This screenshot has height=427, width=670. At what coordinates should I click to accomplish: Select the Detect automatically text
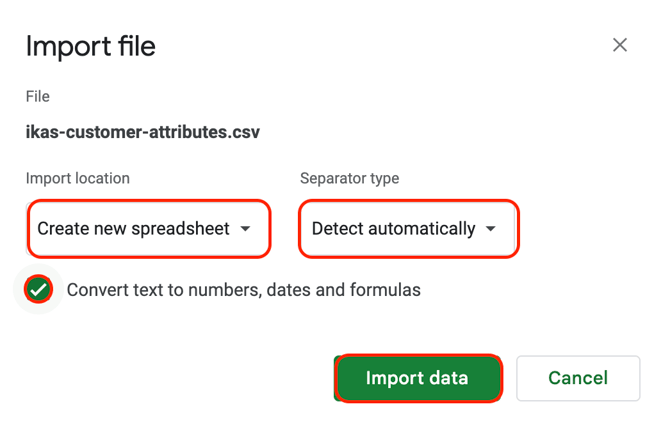(393, 229)
